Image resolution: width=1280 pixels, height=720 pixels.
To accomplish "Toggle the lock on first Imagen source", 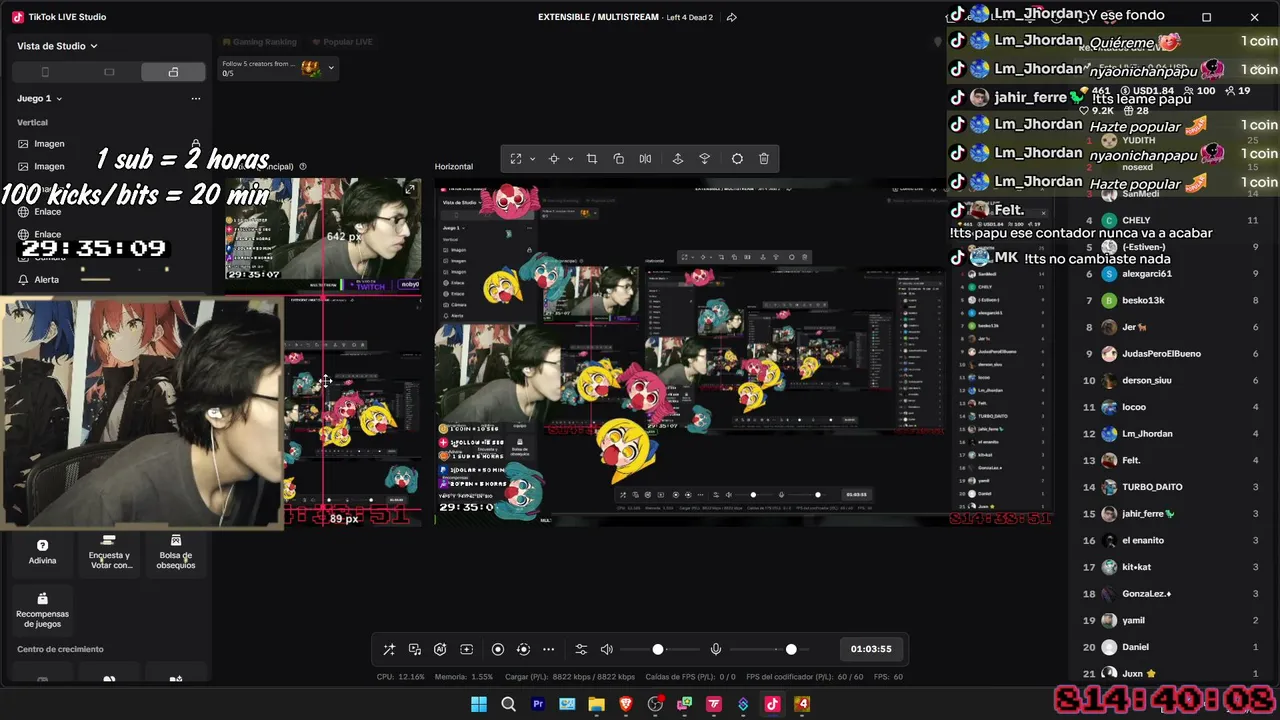I will point(196,144).
